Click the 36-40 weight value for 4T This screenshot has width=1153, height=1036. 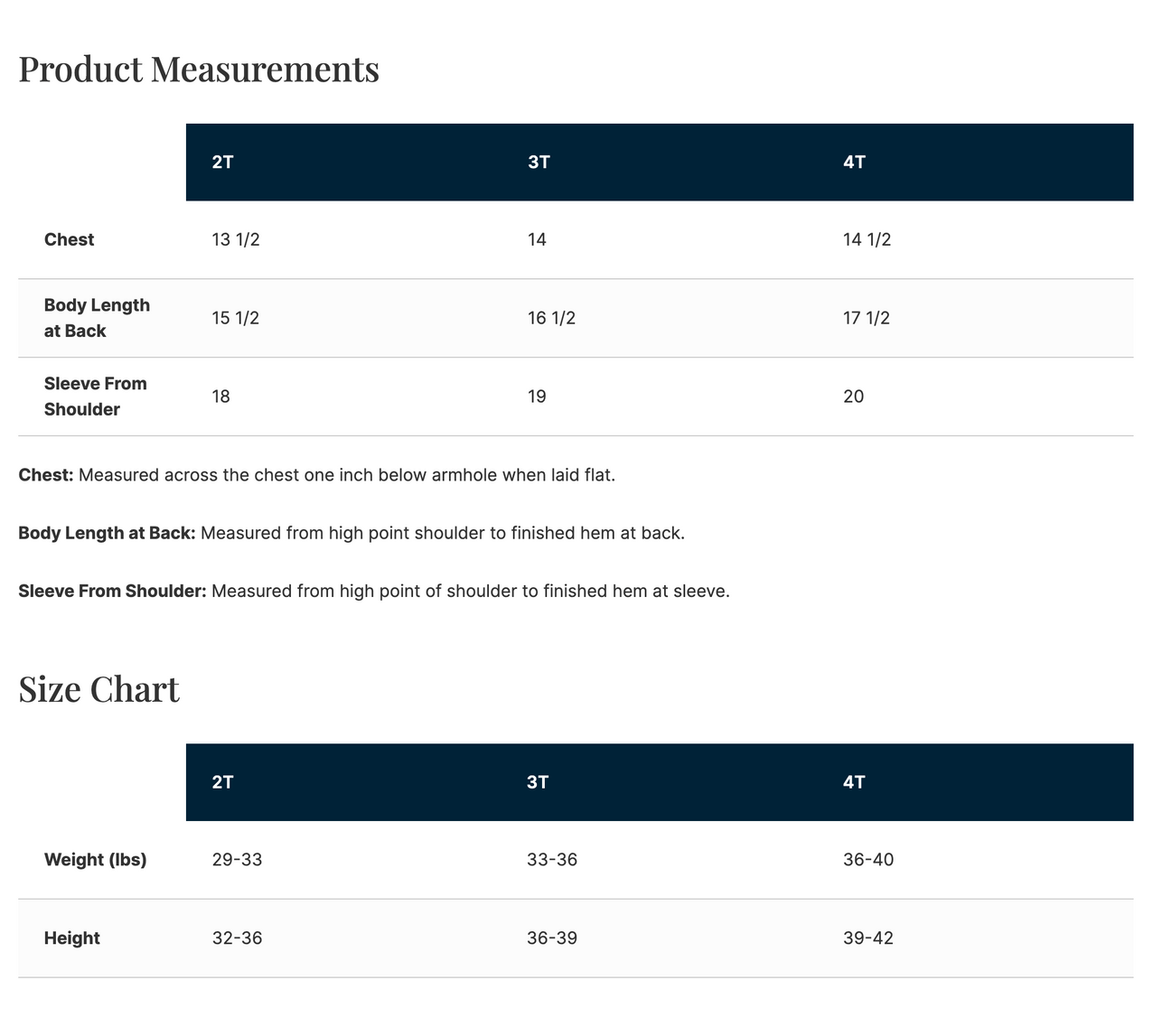[867, 860]
